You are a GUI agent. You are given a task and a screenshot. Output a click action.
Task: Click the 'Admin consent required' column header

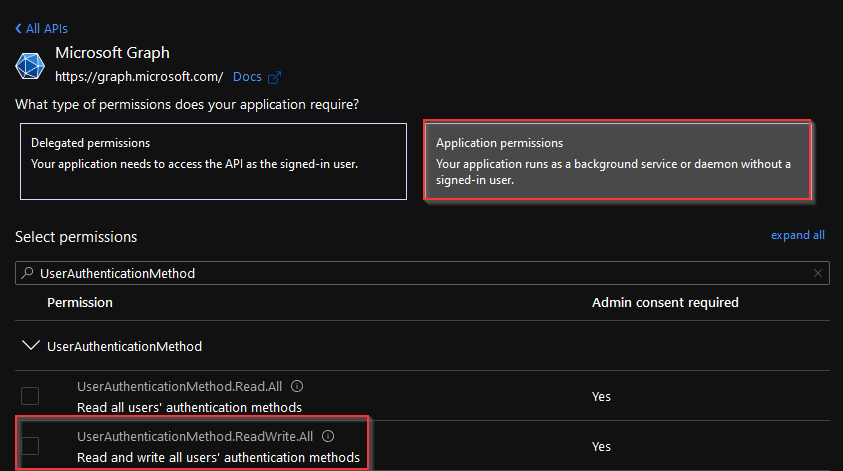point(665,303)
